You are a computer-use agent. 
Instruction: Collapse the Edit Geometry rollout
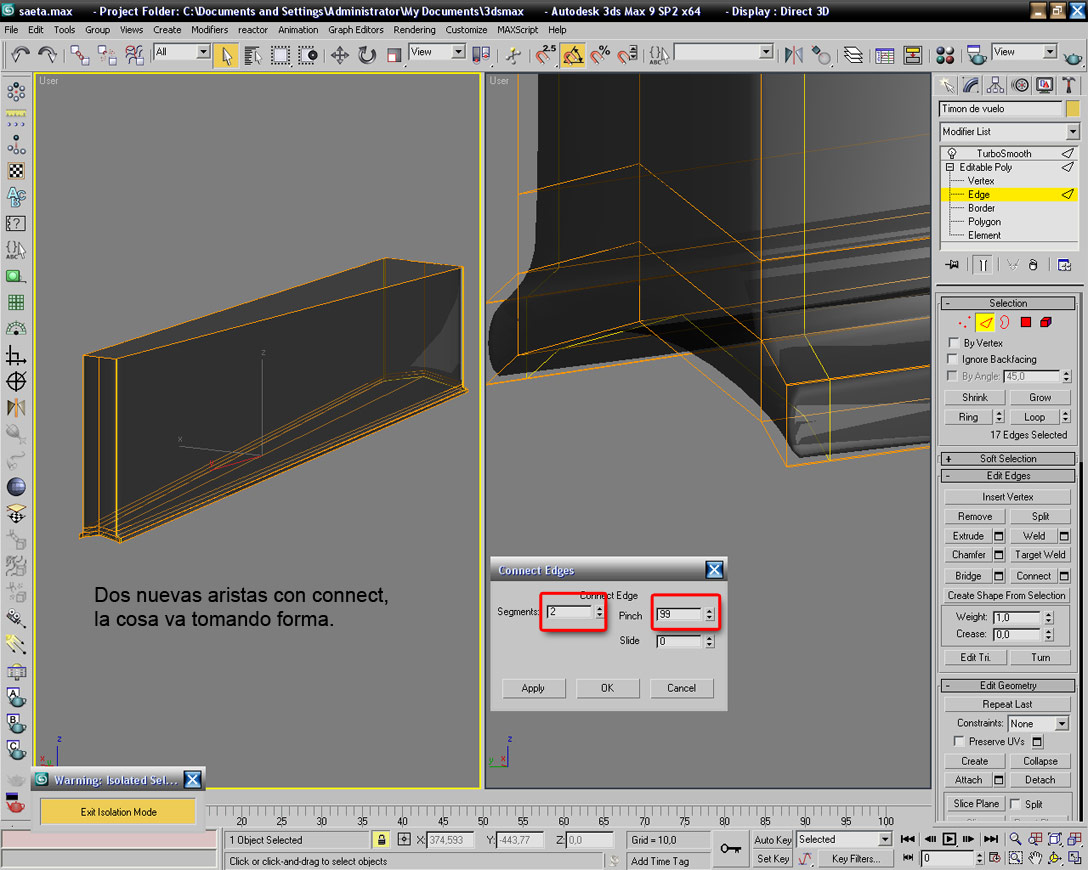(1008, 685)
